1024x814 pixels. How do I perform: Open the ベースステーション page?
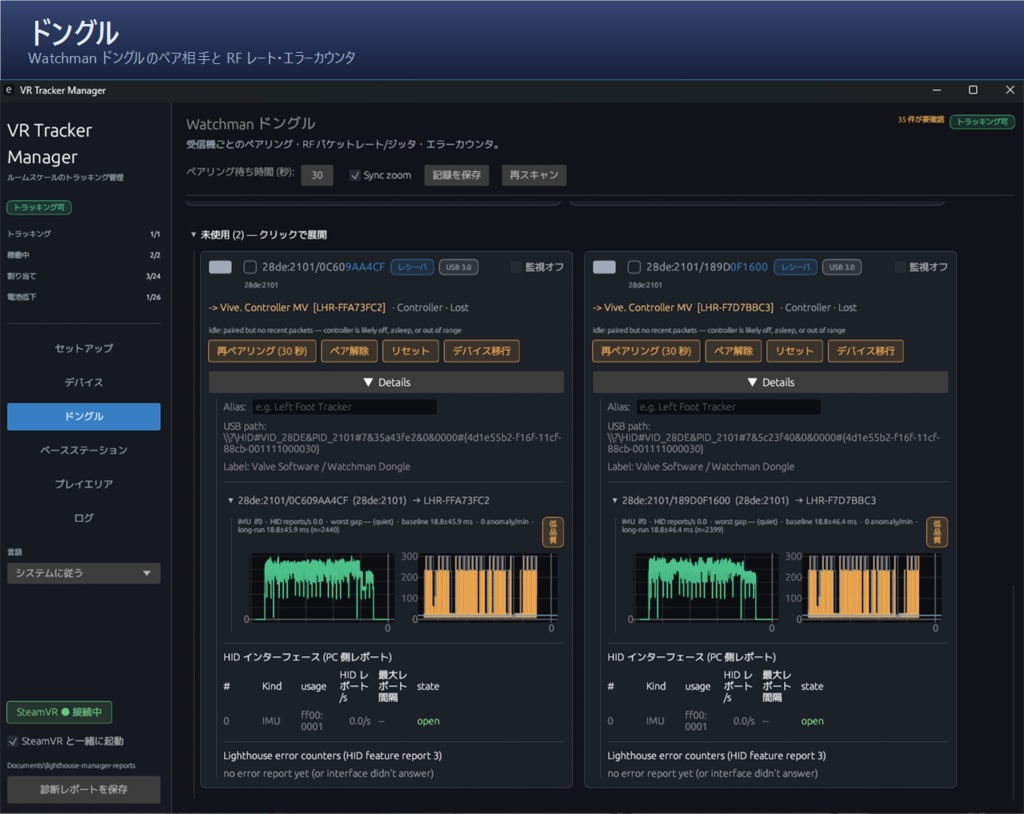[x=84, y=450]
